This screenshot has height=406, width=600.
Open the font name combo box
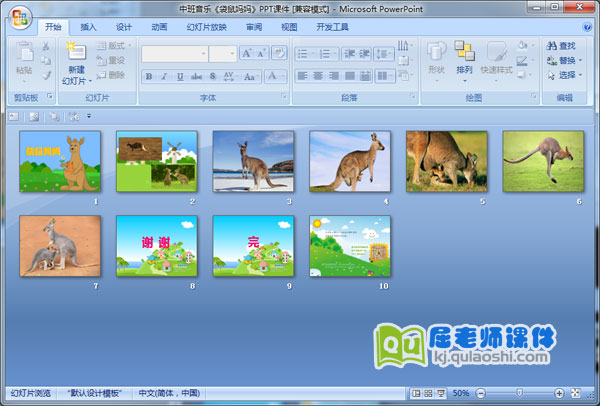174,54
